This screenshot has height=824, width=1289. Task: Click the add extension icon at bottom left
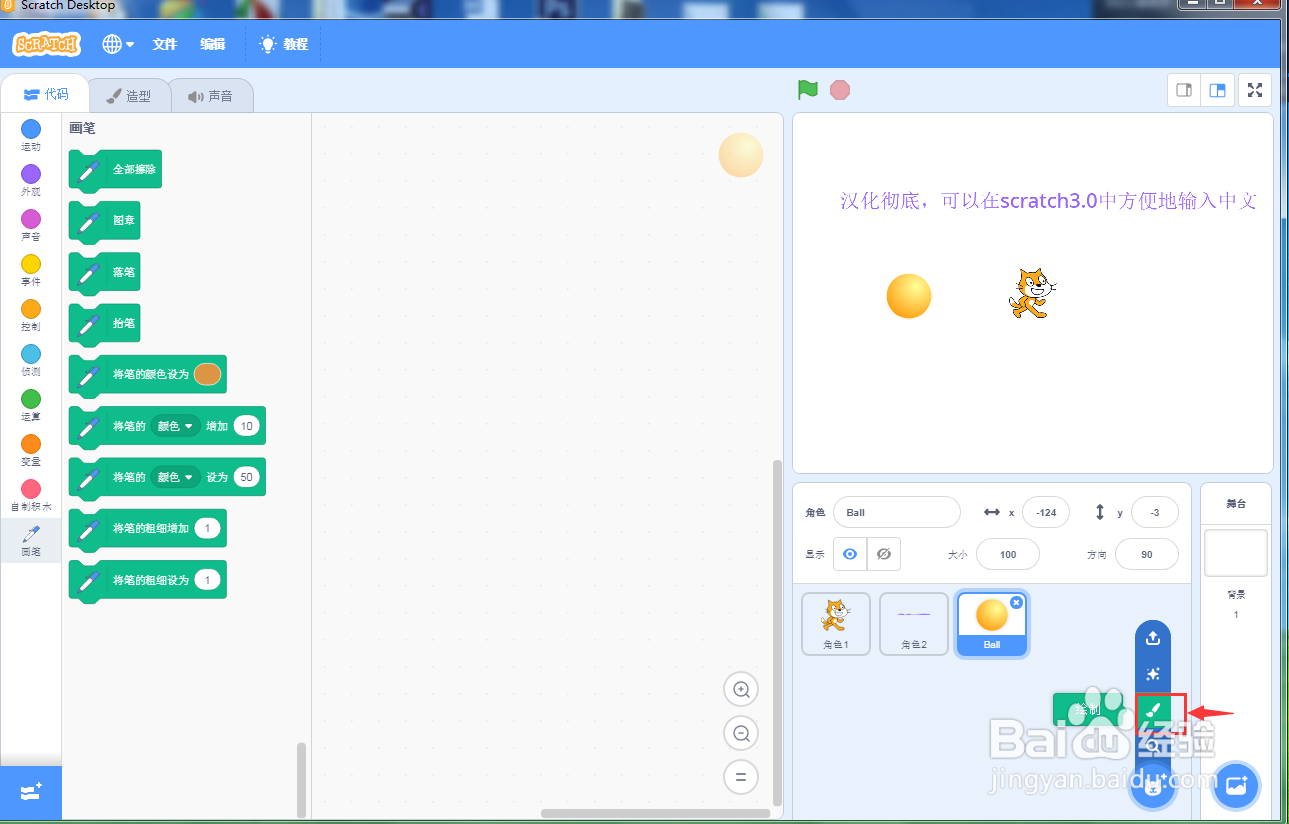point(30,793)
